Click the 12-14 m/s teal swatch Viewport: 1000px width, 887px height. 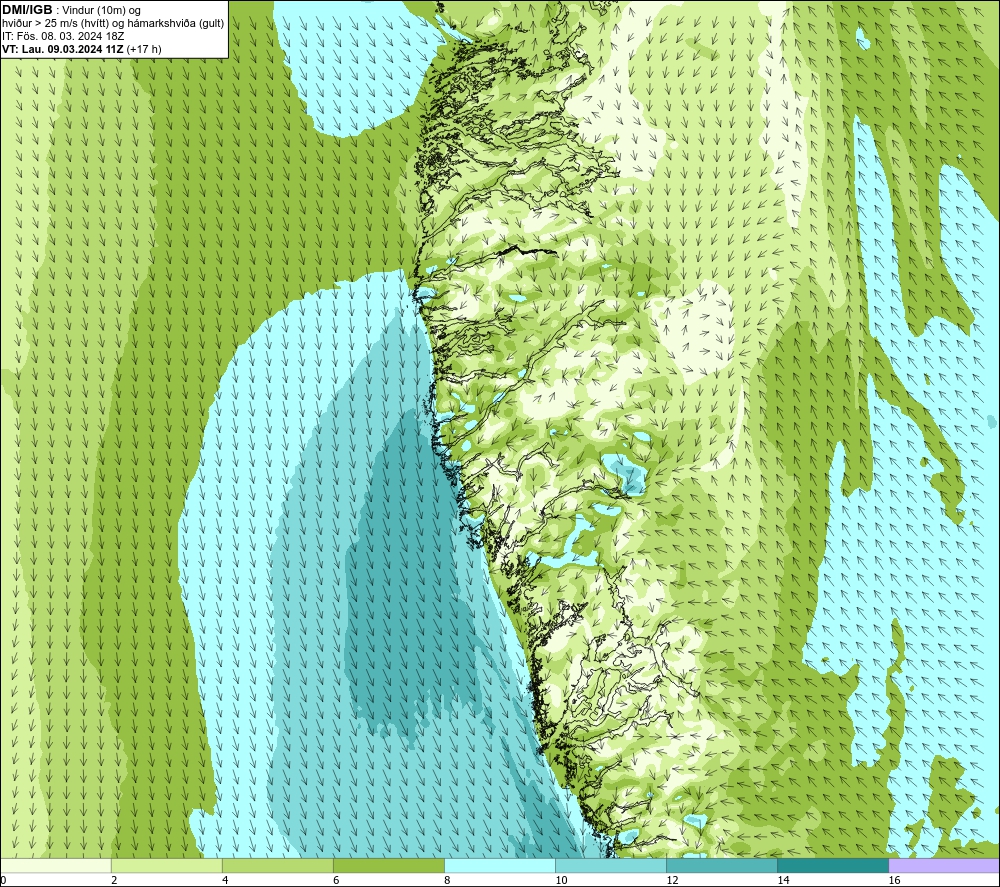pos(722,865)
